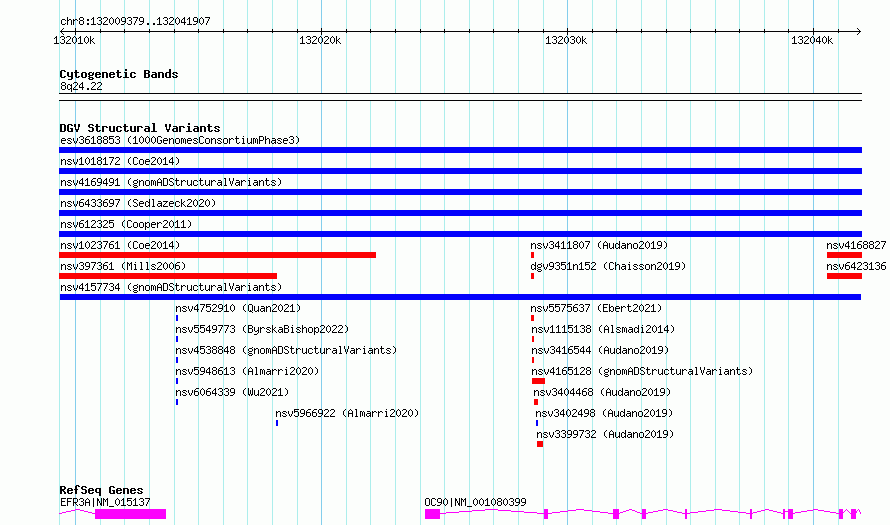The image size is (890, 525).
Task: Click the red block beneath nsv3399732
Action: [x=540, y=444]
